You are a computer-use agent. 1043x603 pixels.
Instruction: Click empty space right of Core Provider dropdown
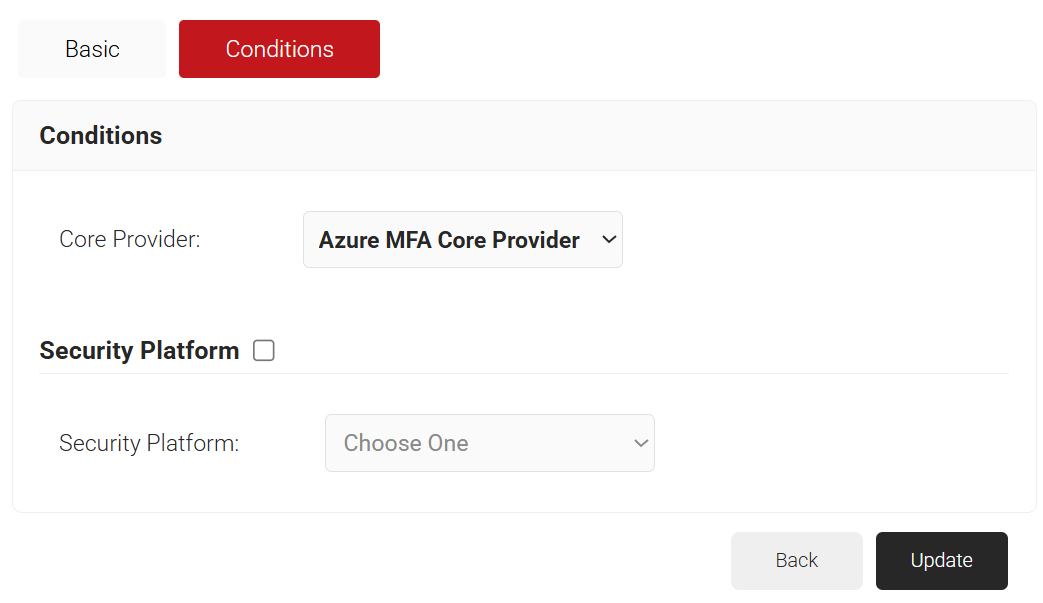820,240
